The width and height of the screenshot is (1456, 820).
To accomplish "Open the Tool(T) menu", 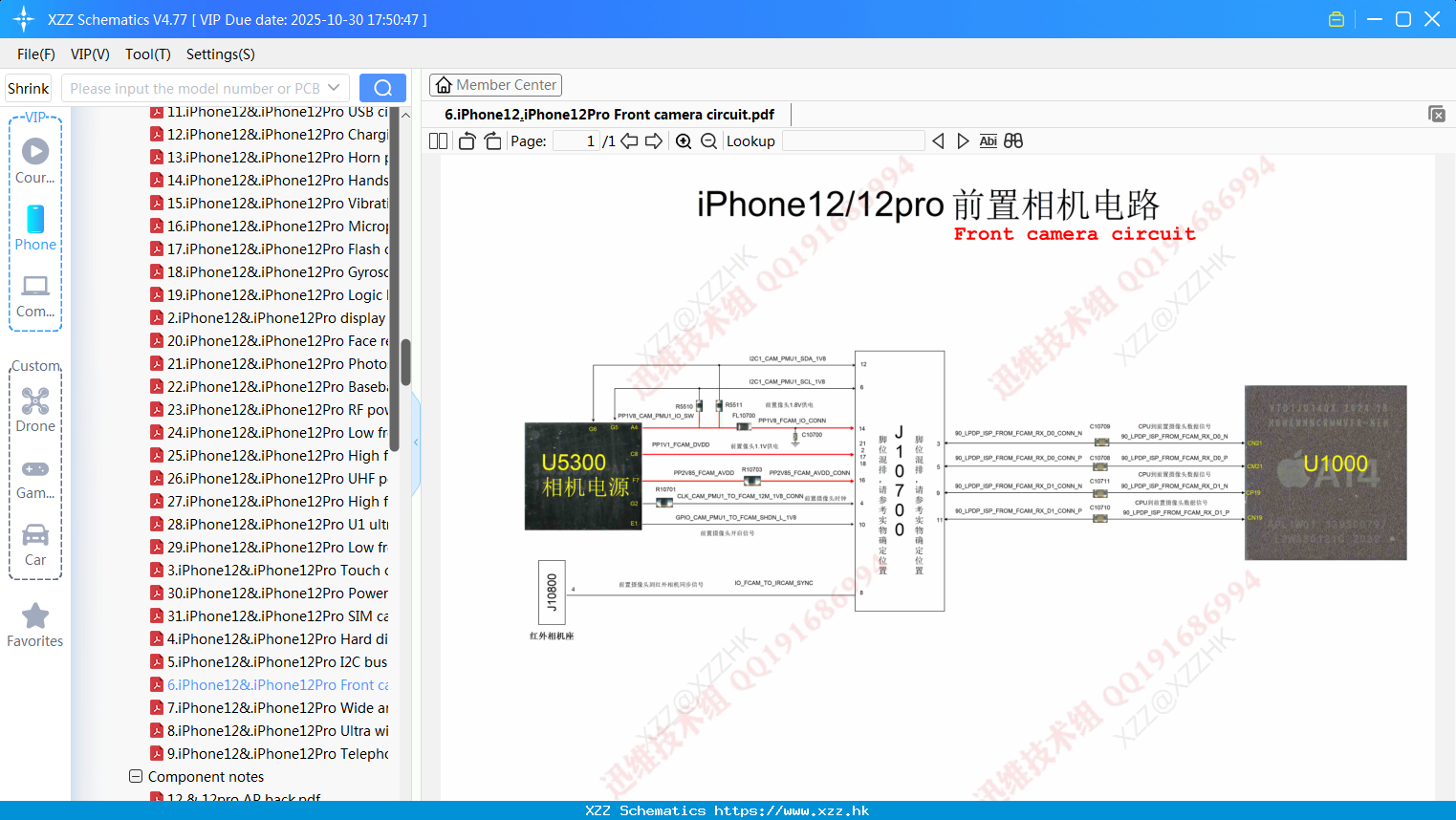I will tap(148, 54).
